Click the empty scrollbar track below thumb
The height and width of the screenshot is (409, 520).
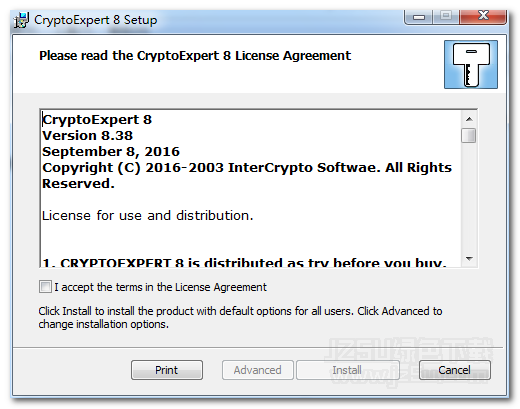point(469,197)
